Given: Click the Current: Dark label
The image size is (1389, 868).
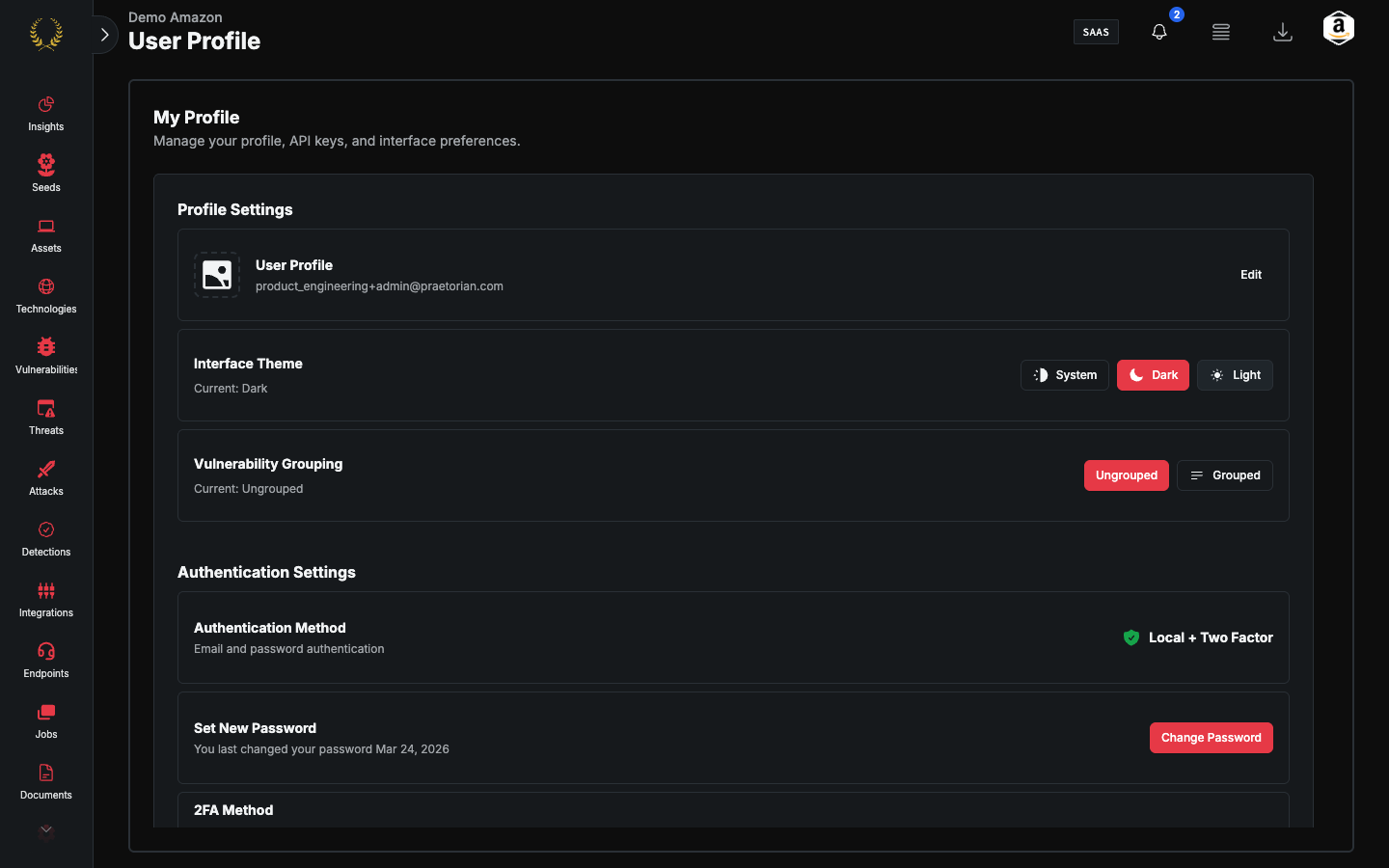Looking at the screenshot, I should tap(231, 389).
